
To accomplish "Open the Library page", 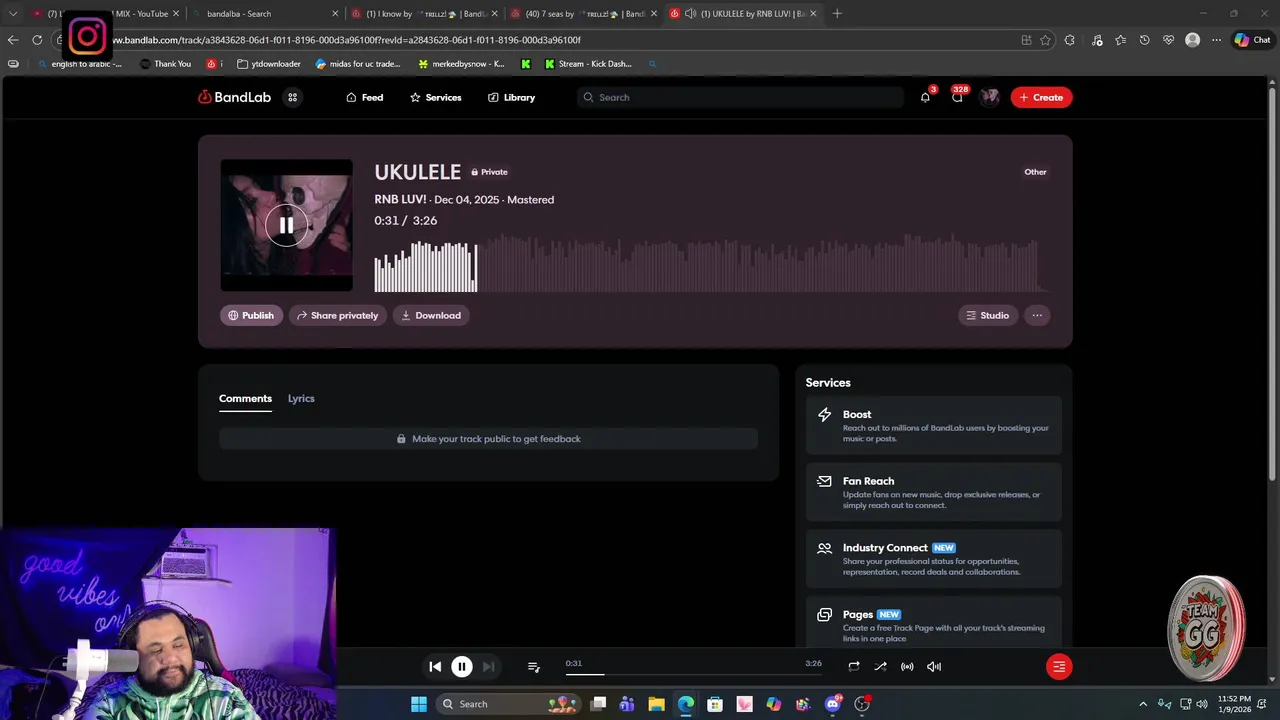I will click(511, 97).
